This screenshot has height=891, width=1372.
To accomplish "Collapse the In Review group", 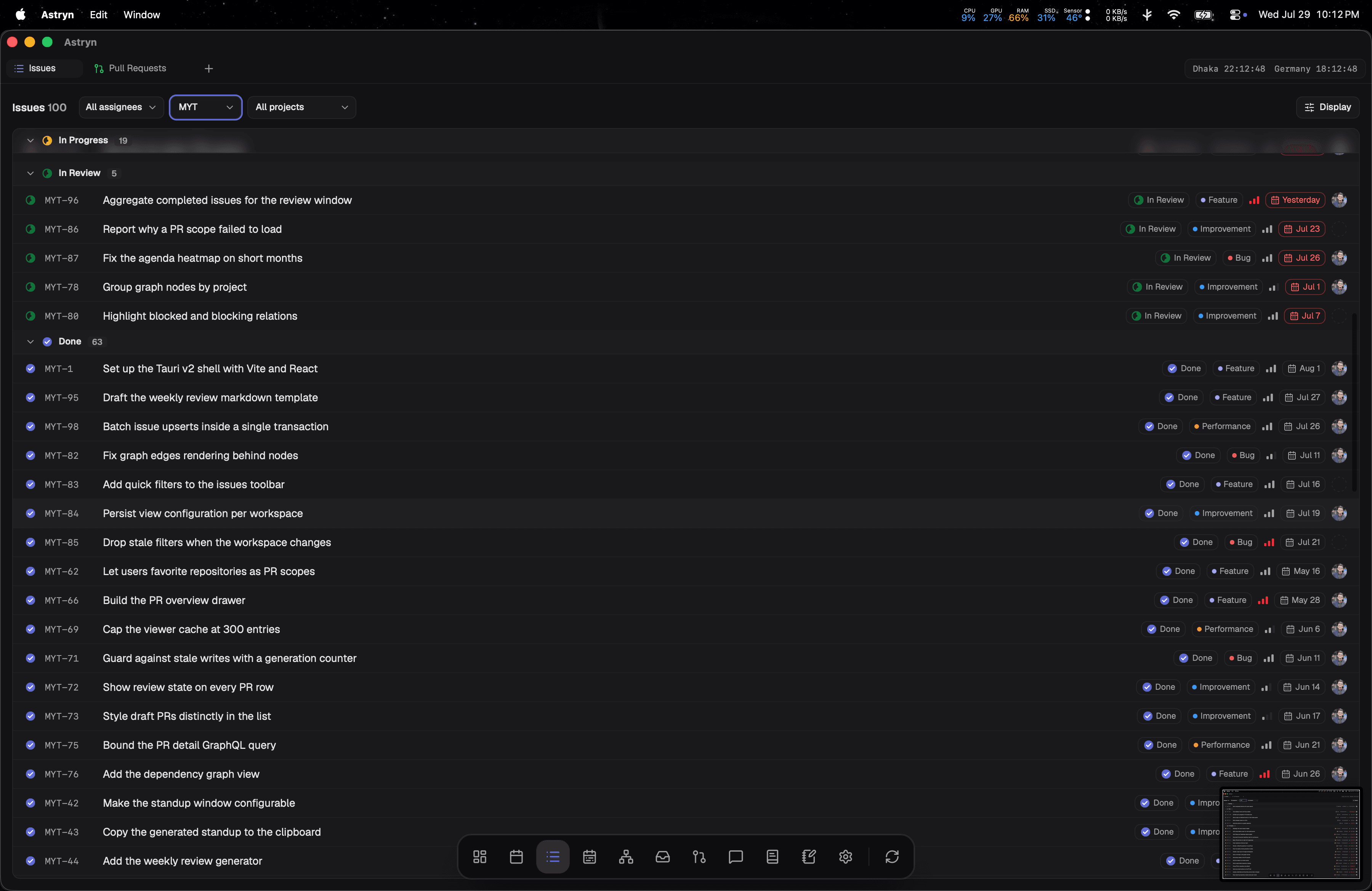I will click(30, 173).
